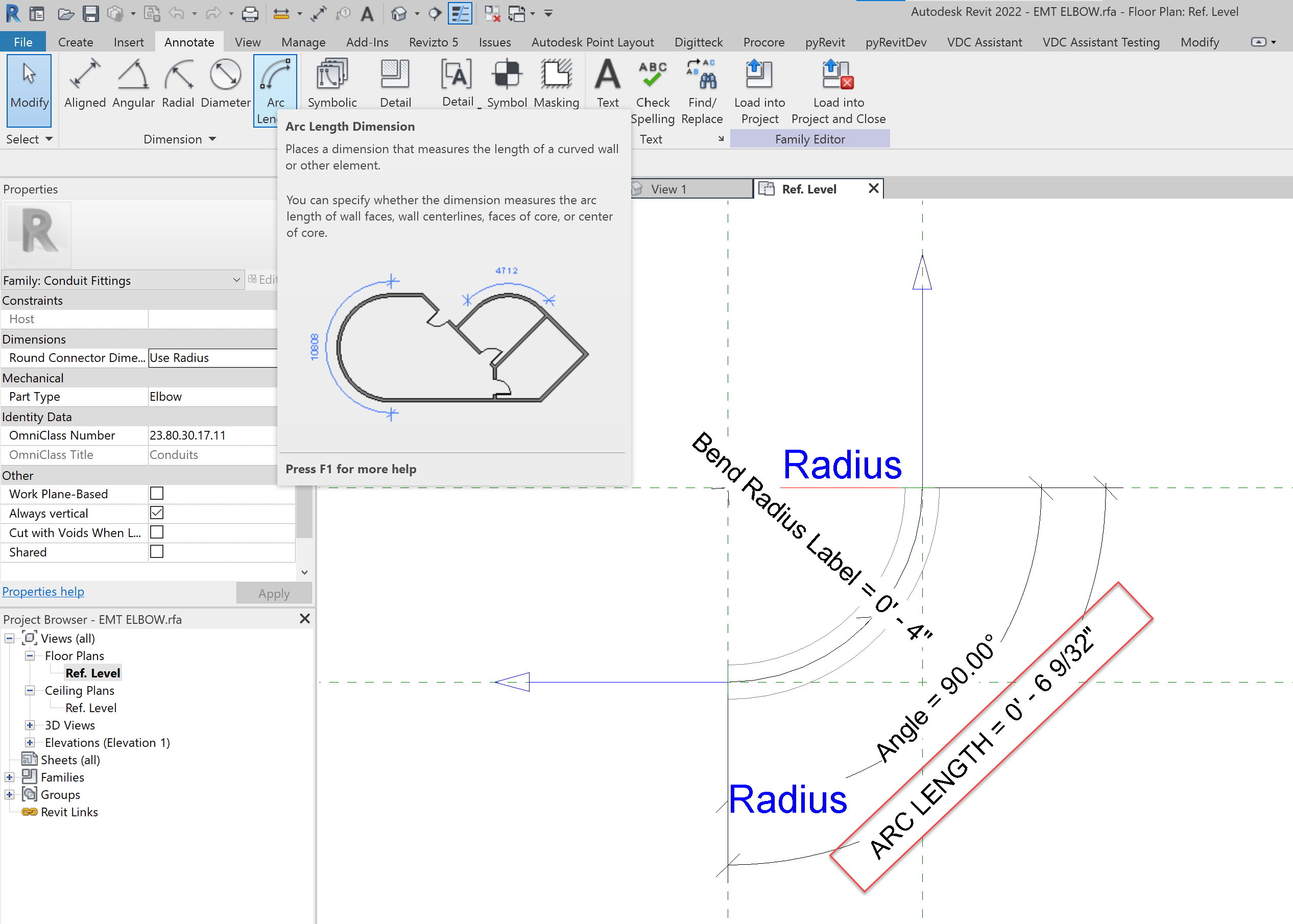
Task: Click the Print icon in quick access toolbar
Action: click(x=250, y=14)
